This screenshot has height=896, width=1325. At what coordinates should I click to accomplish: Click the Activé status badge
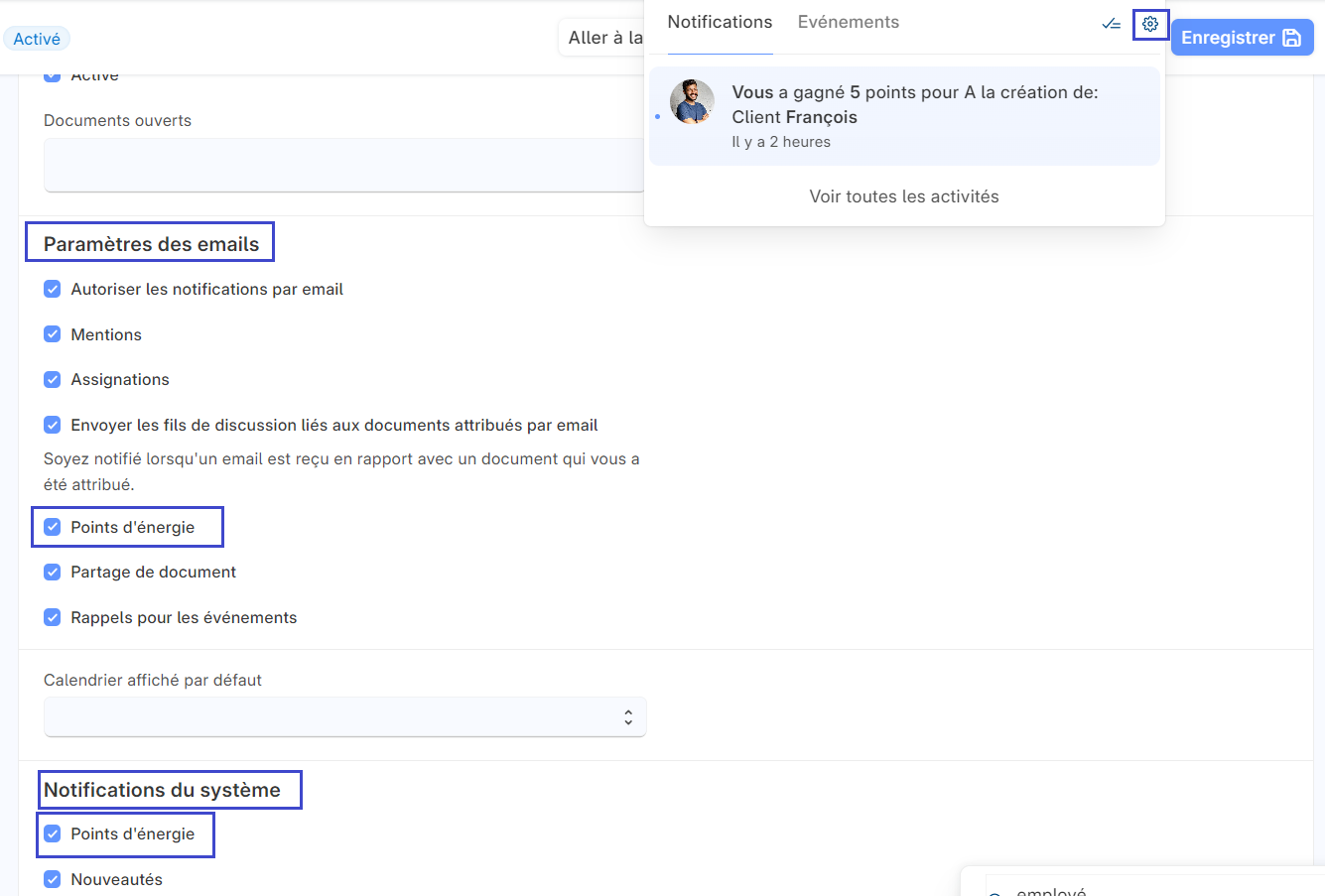point(37,38)
